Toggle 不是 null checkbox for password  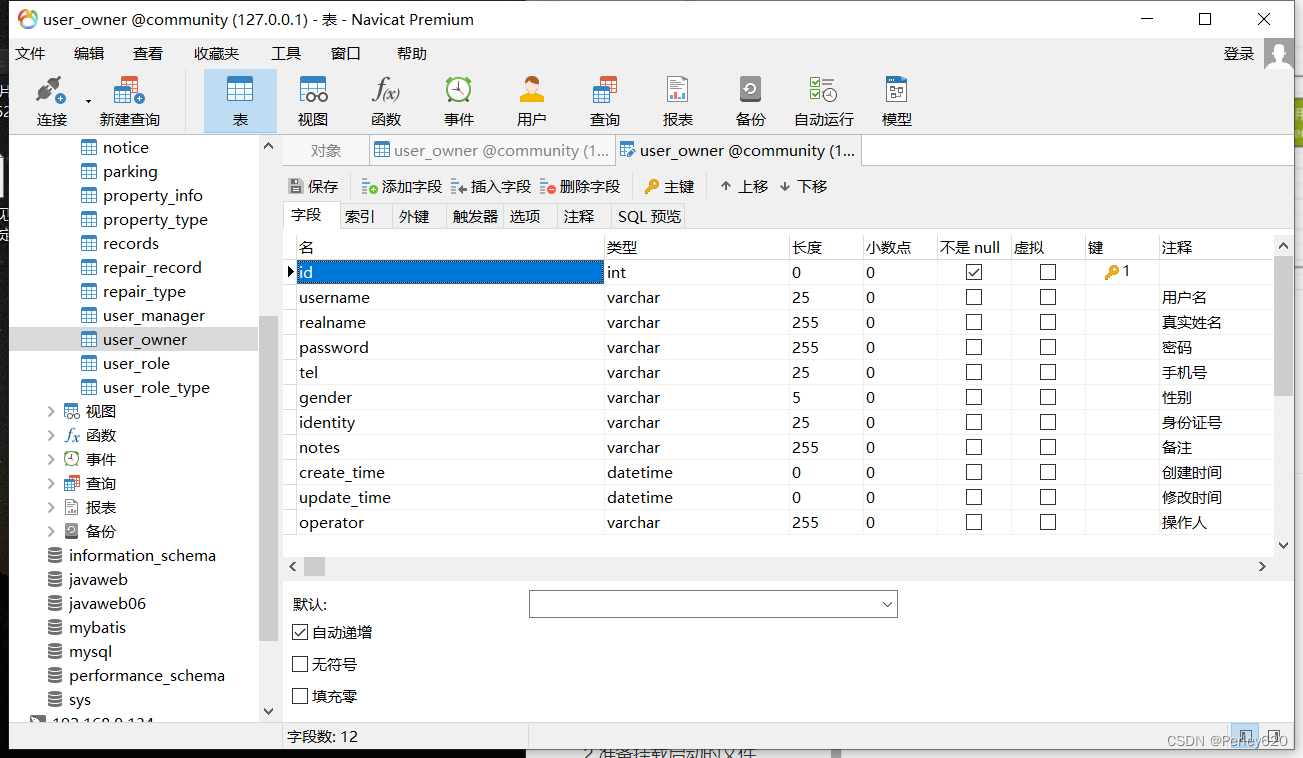[x=974, y=347]
